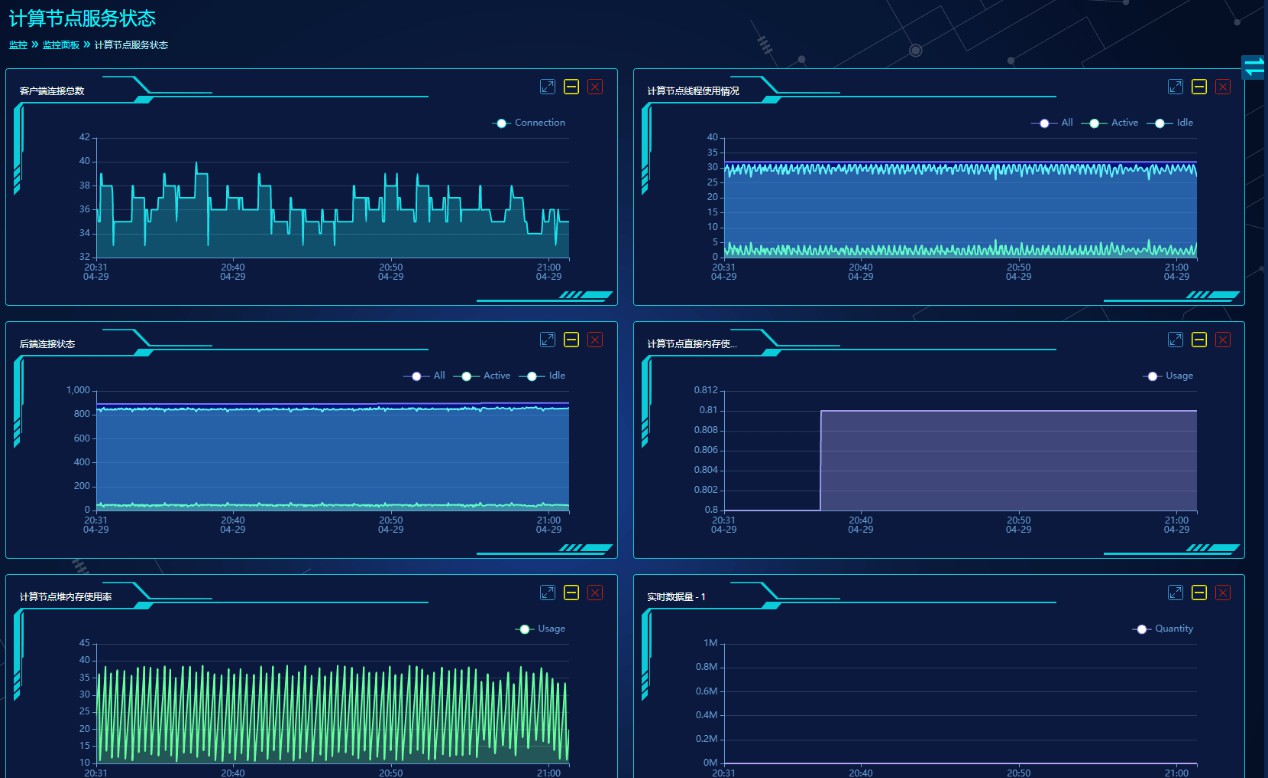Screen dimensions: 1268x778
Task: Click the 实时数据量 - 1 panel title
Action: click(676, 597)
